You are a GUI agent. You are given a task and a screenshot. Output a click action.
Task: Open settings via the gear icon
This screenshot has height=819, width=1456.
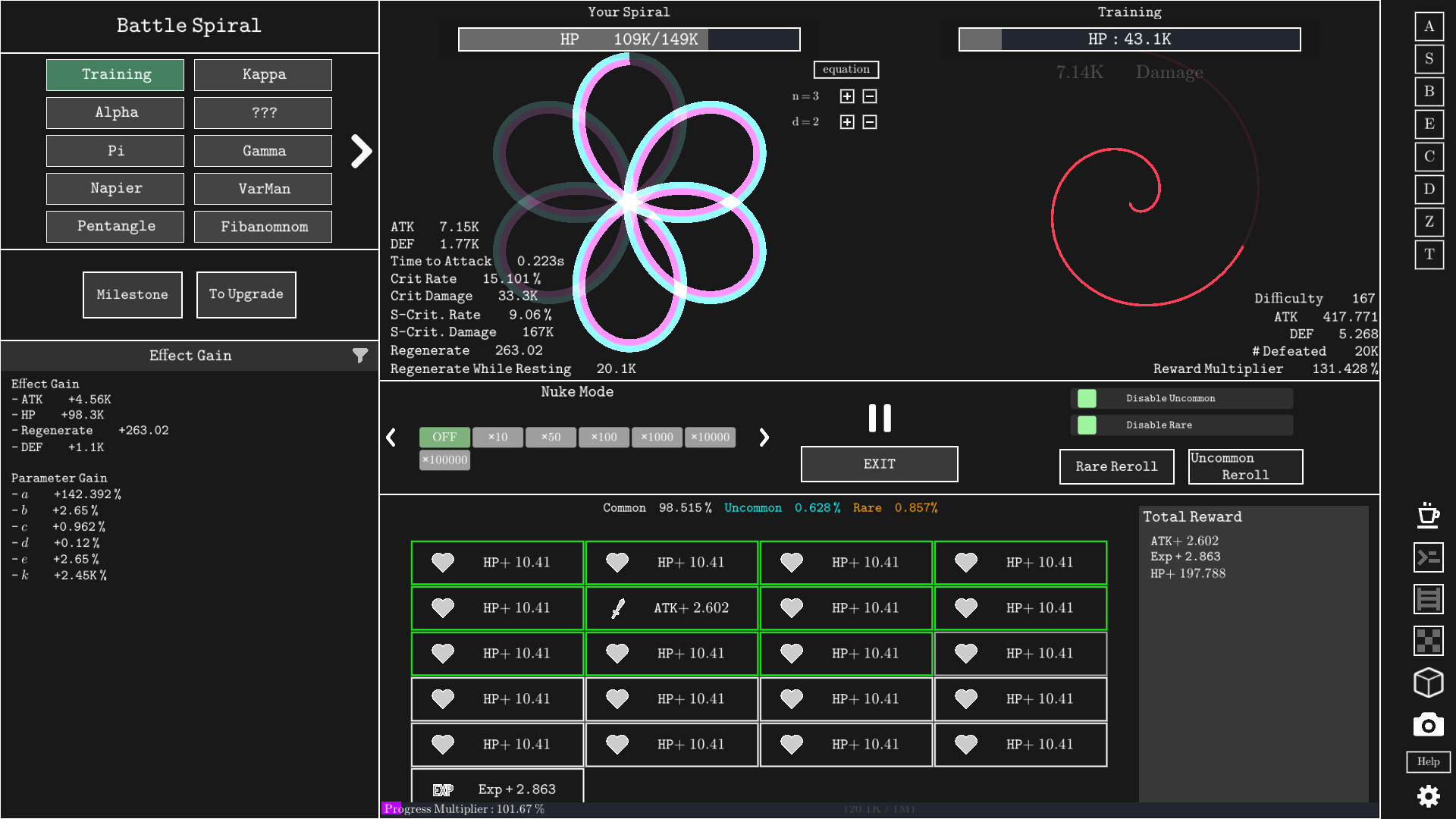[1429, 796]
